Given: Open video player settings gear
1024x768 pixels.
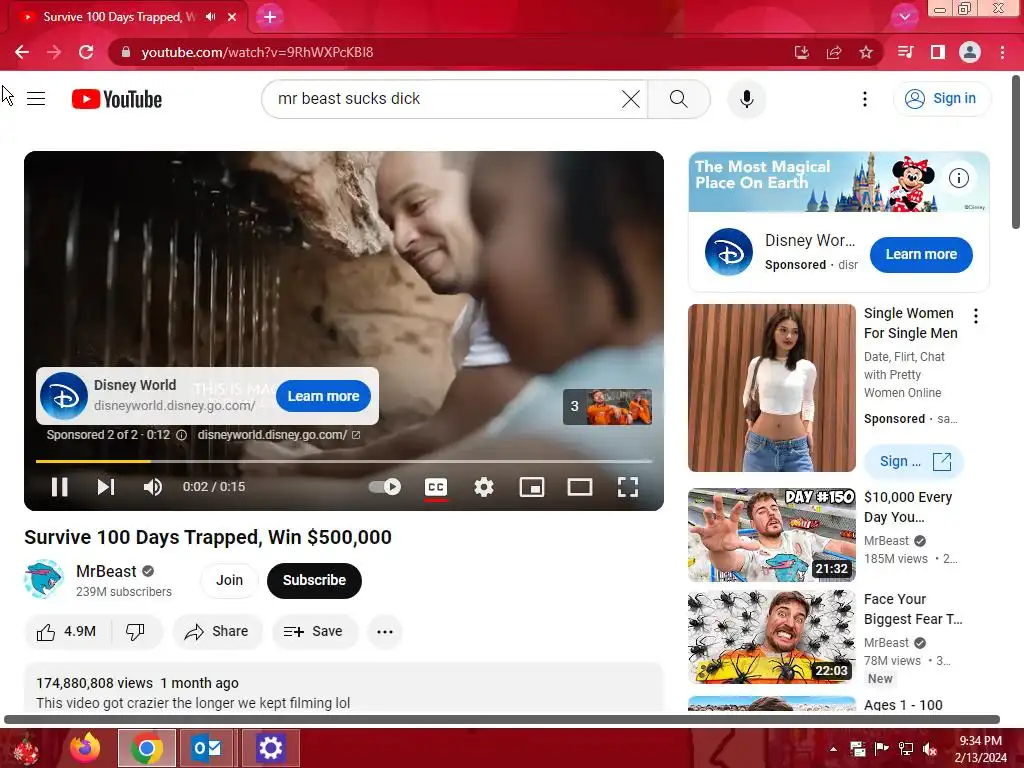Looking at the screenshot, I should [x=484, y=487].
